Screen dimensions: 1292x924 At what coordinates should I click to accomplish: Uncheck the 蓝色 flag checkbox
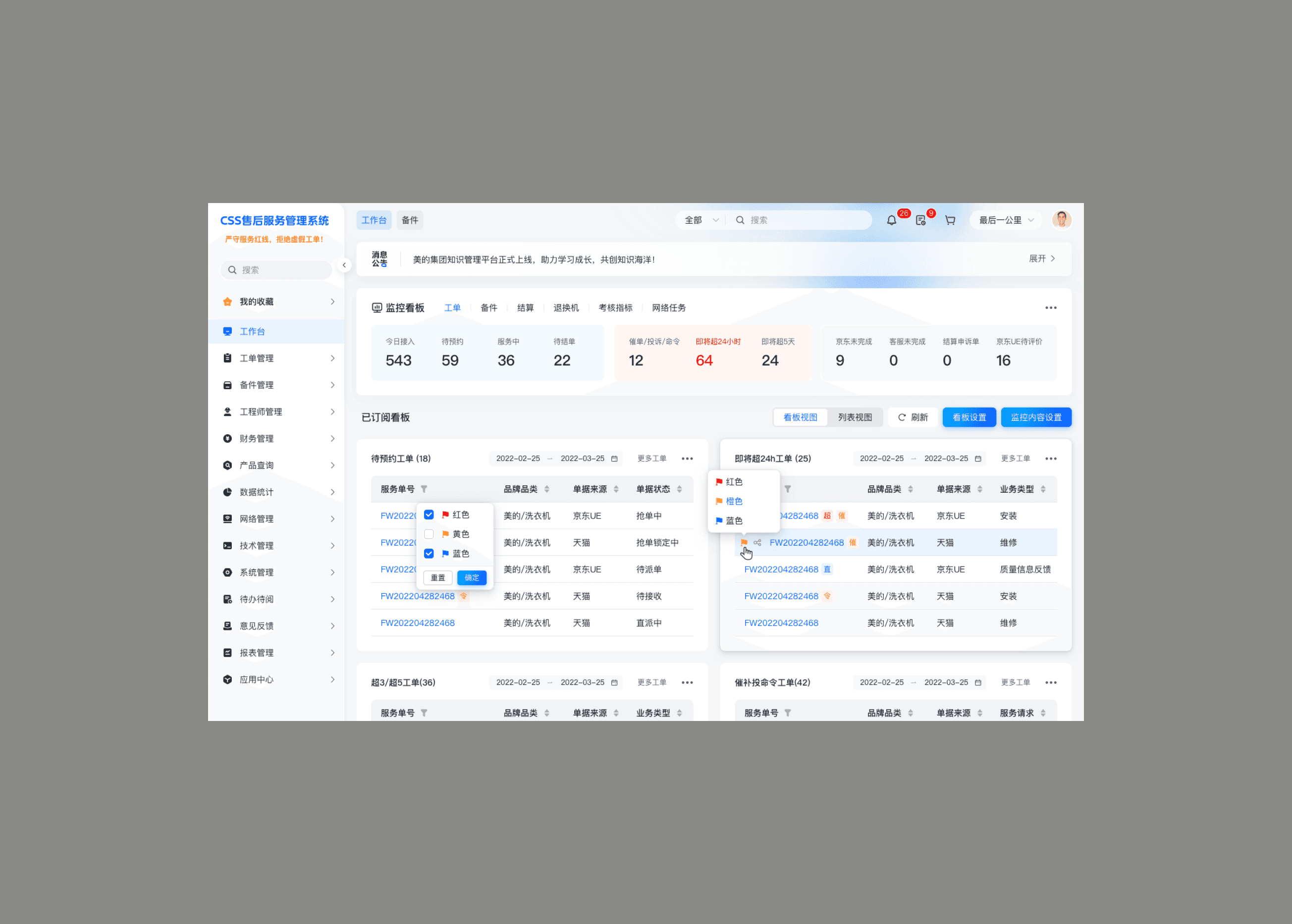pyautogui.click(x=429, y=554)
